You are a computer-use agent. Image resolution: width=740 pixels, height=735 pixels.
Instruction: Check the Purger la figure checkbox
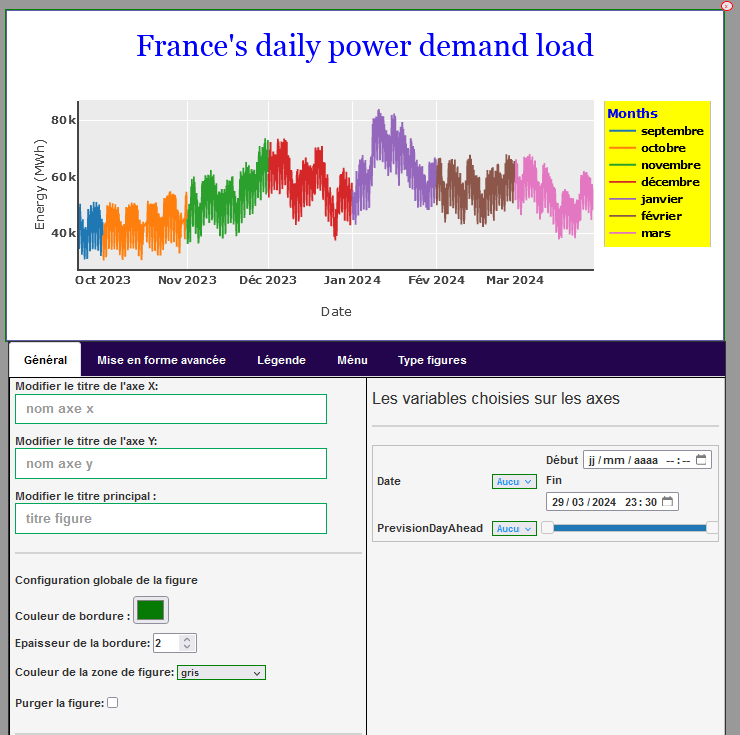point(112,703)
